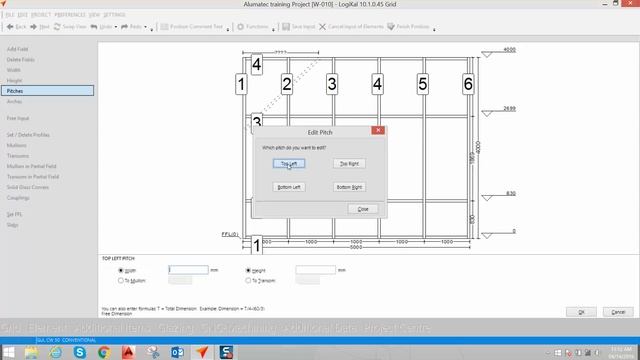Open Google Chrome from the taskbar
The height and width of the screenshot is (360, 640).
(x=104, y=352)
